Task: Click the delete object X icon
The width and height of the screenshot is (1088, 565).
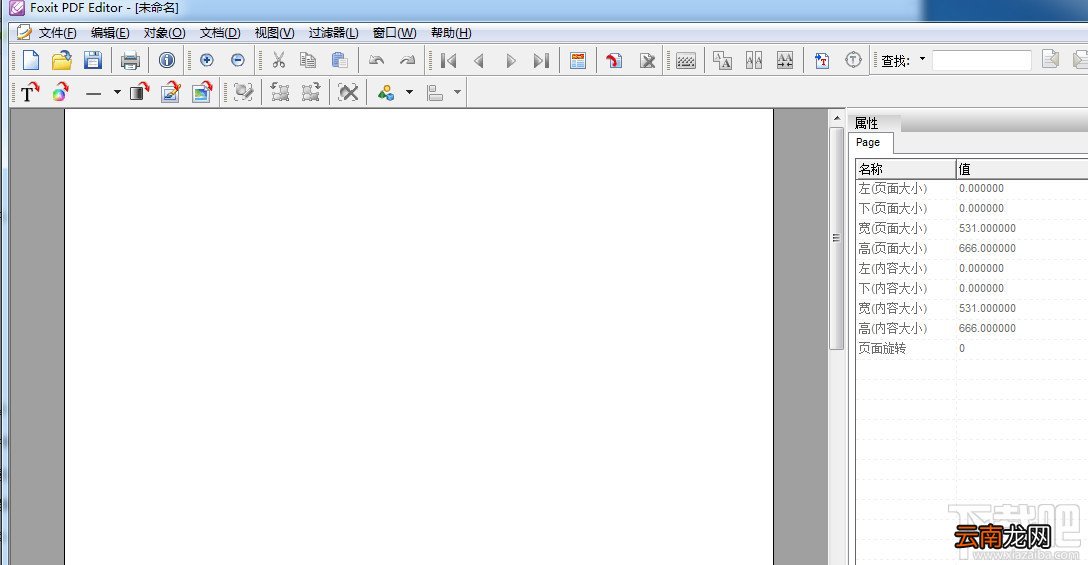Action: pos(348,92)
